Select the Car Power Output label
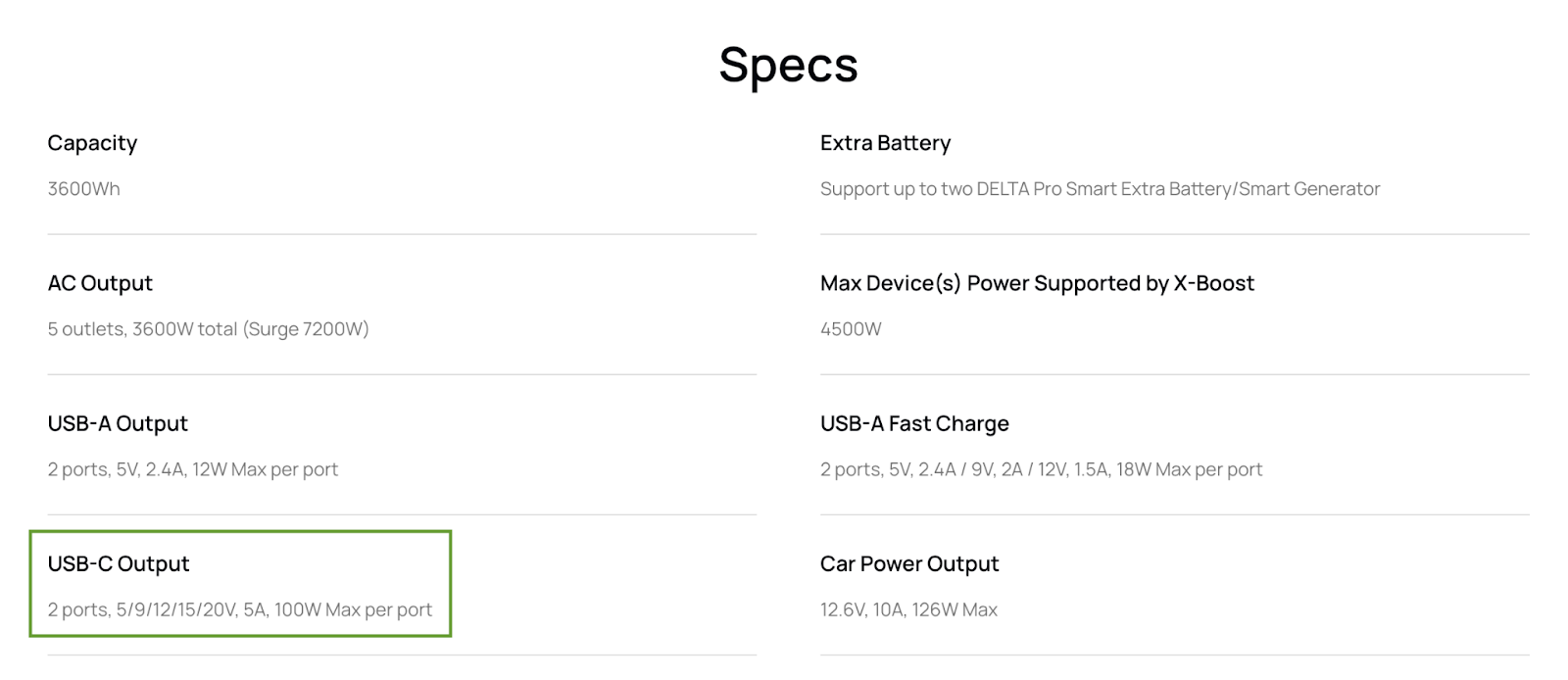The image size is (1568, 680). click(909, 563)
